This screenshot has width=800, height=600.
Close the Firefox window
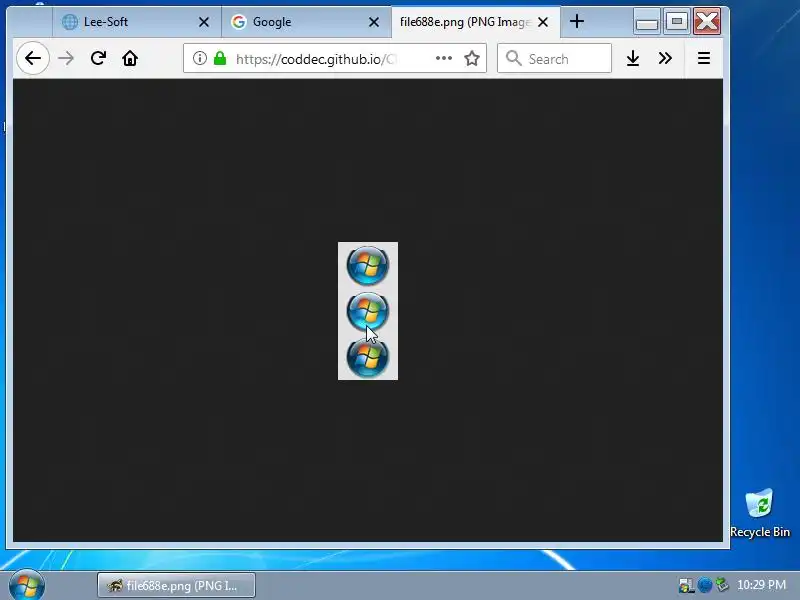[x=707, y=21]
